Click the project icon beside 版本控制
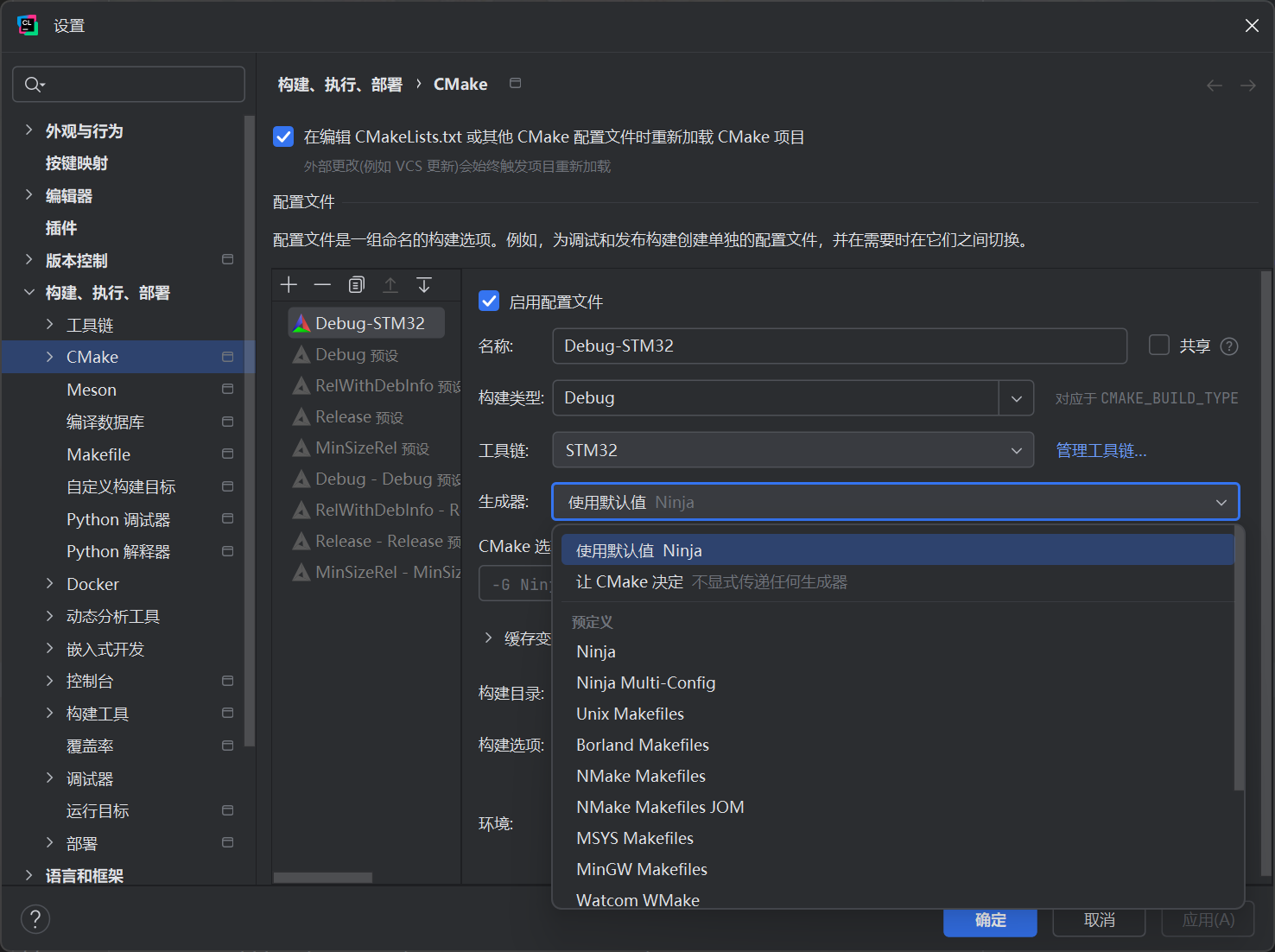Image resolution: width=1275 pixels, height=952 pixels. pyautogui.click(x=228, y=259)
